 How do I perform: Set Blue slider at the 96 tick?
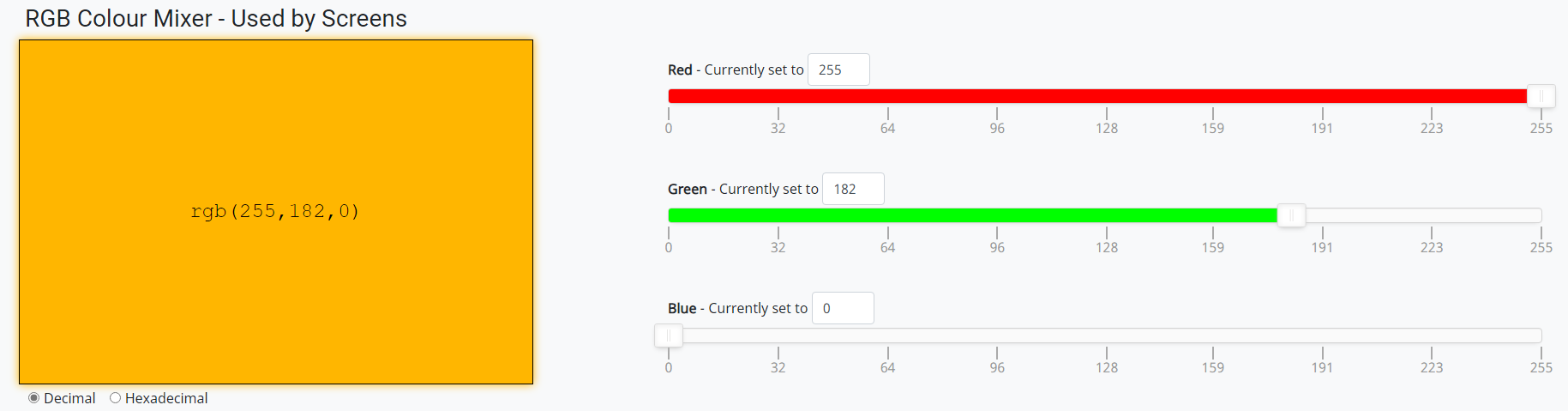pyautogui.click(x=997, y=335)
